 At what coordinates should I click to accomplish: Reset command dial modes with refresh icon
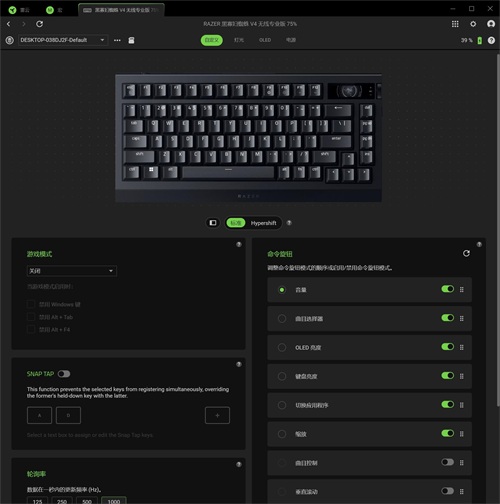(466, 254)
